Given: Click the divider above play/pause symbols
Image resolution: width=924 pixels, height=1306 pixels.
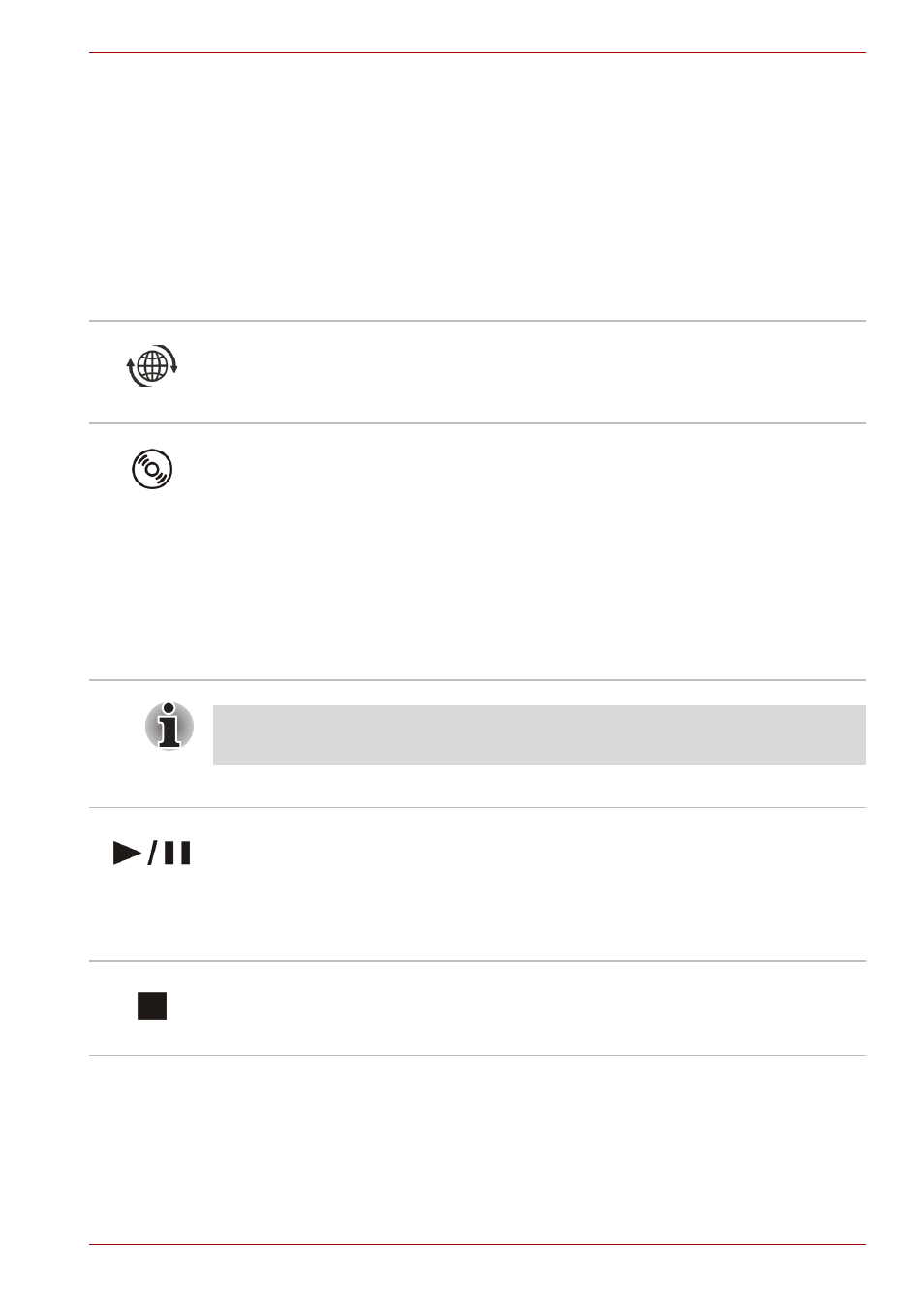Looking at the screenshot, I should [477, 808].
